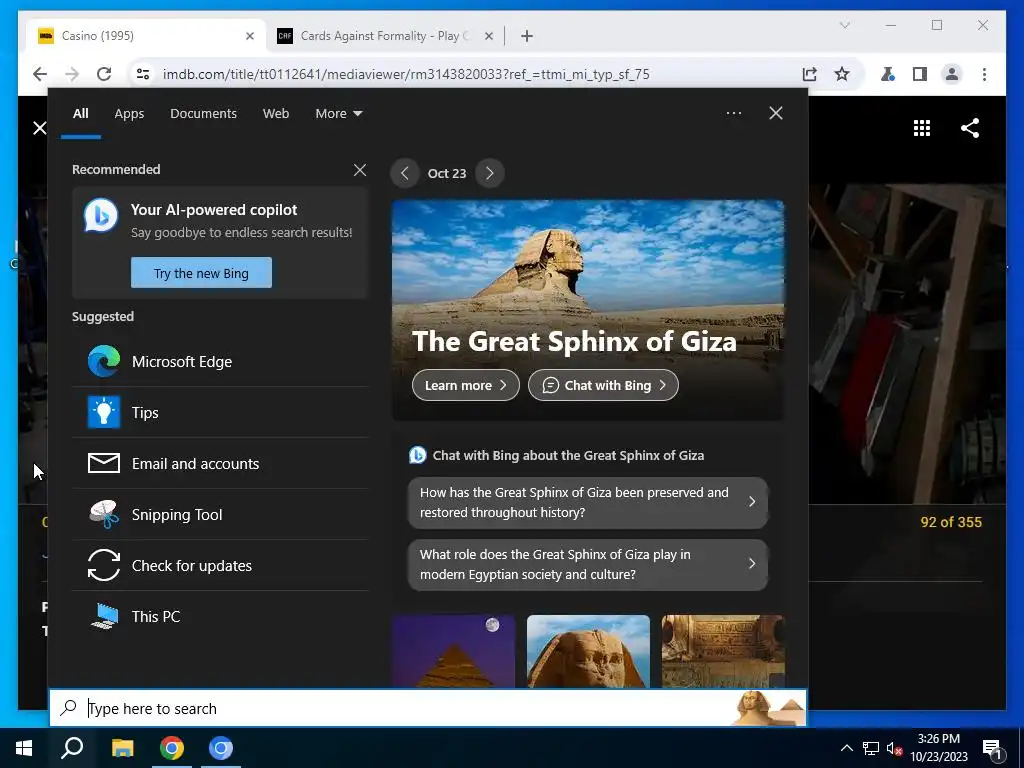
Task: Open the taskbar clock and date
Action: pos(939,748)
